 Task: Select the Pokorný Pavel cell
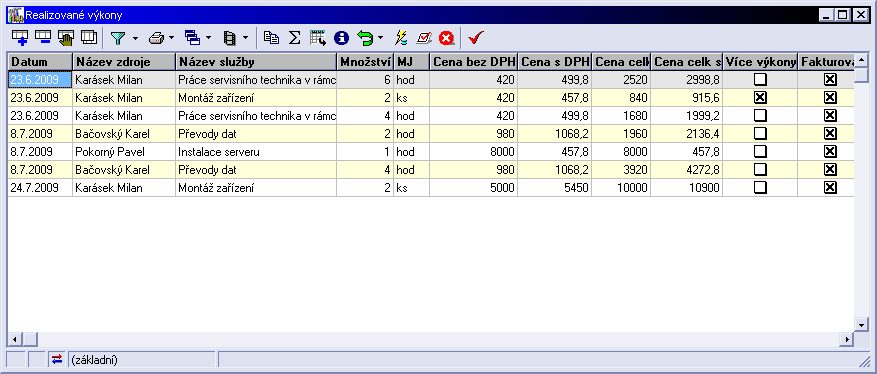point(124,152)
